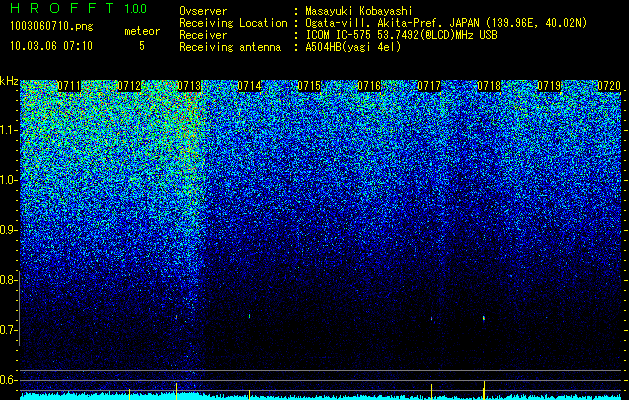
Task: Click the 0717 time marker
Action: 429,86
